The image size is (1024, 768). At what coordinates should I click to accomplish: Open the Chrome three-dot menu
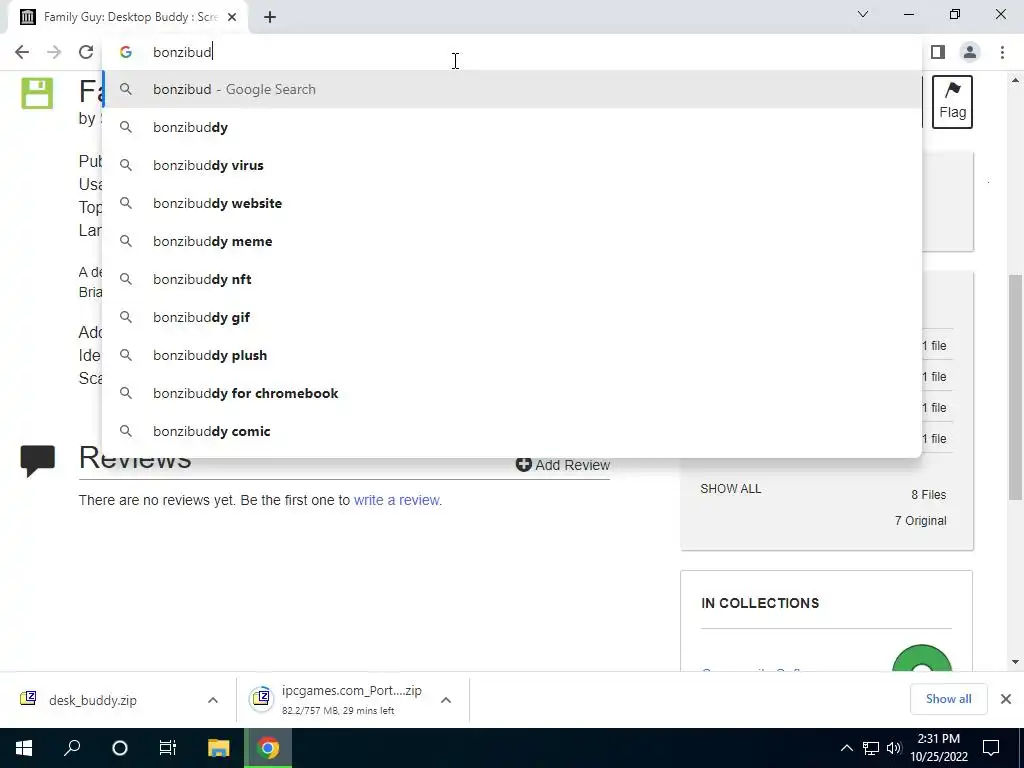tap(1002, 52)
